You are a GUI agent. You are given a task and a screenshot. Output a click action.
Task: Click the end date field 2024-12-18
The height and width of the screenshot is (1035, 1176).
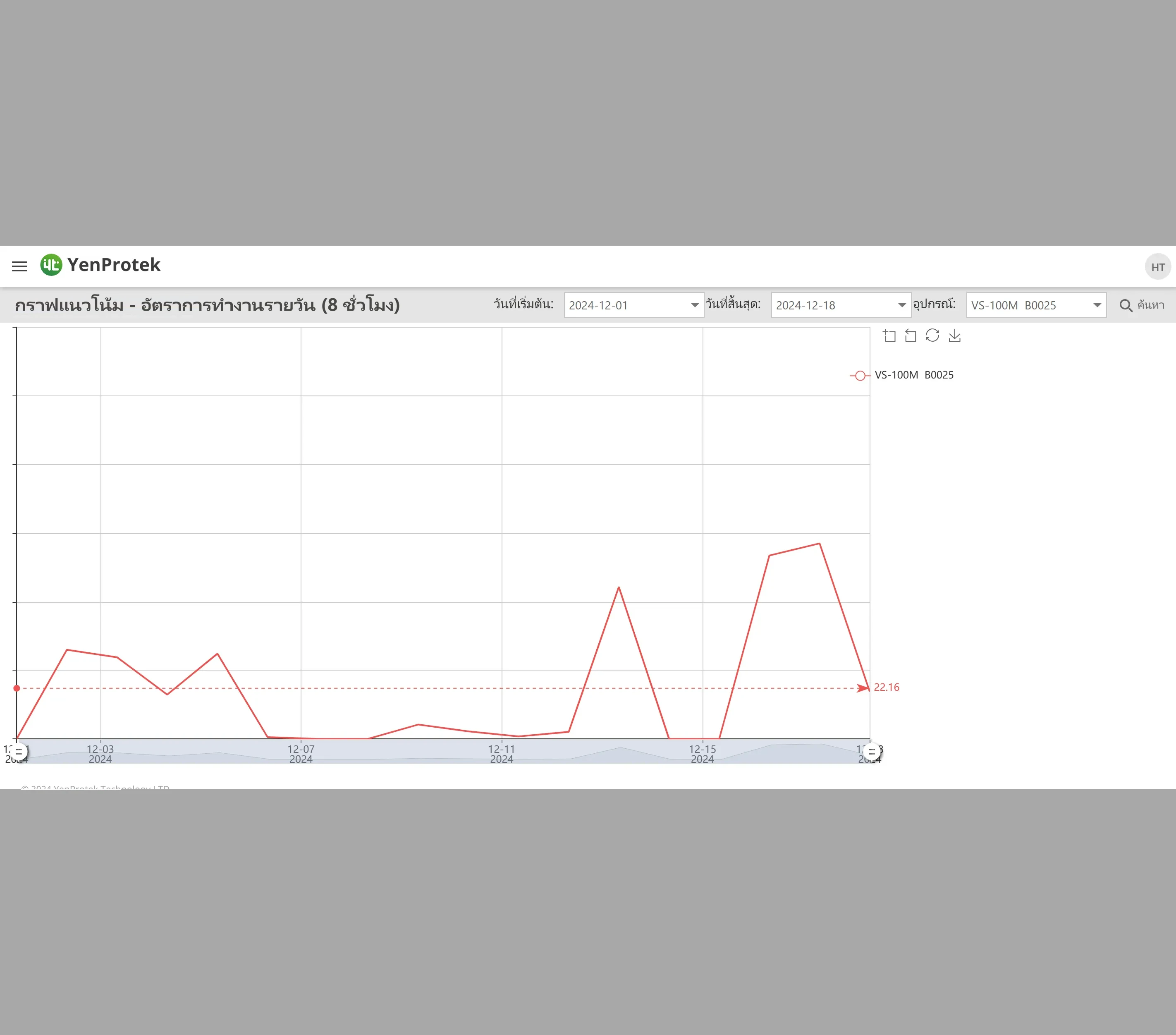point(841,305)
